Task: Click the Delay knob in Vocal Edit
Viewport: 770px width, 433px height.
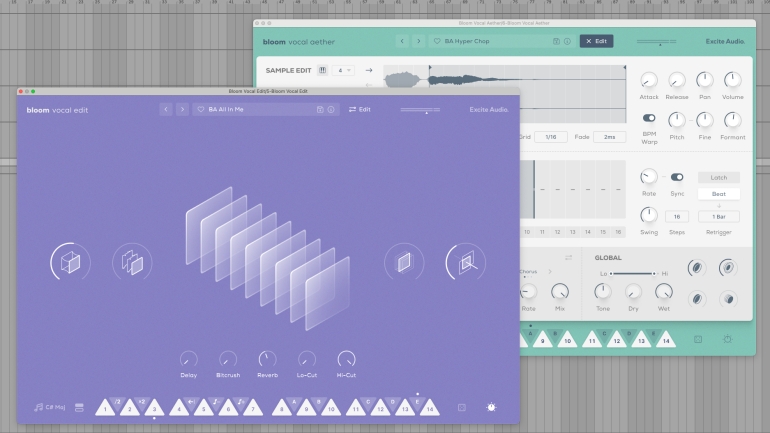Action: click(189, 359)
